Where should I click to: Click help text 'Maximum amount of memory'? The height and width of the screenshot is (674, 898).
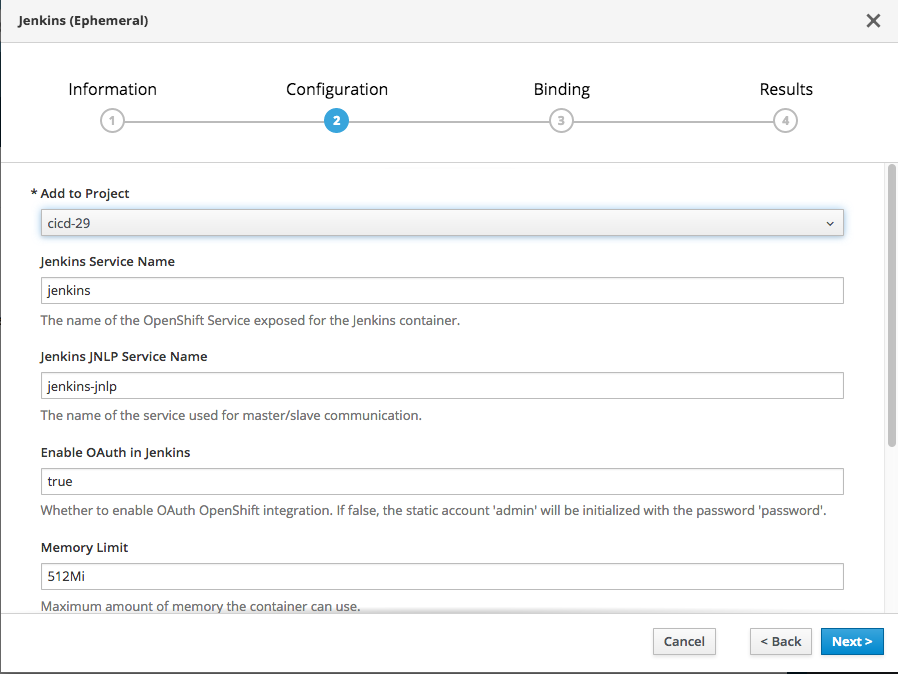[x=200, y=606]
